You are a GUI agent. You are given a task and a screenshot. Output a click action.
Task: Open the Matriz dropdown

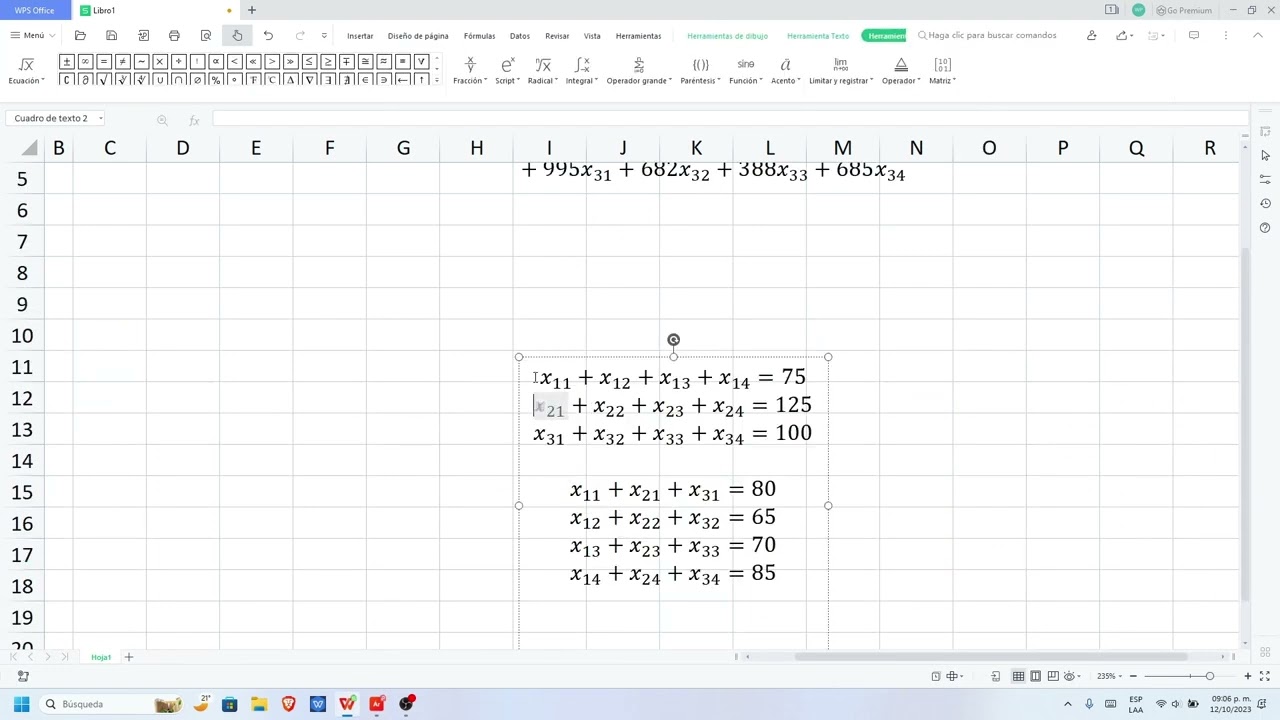tap(942, 71)
